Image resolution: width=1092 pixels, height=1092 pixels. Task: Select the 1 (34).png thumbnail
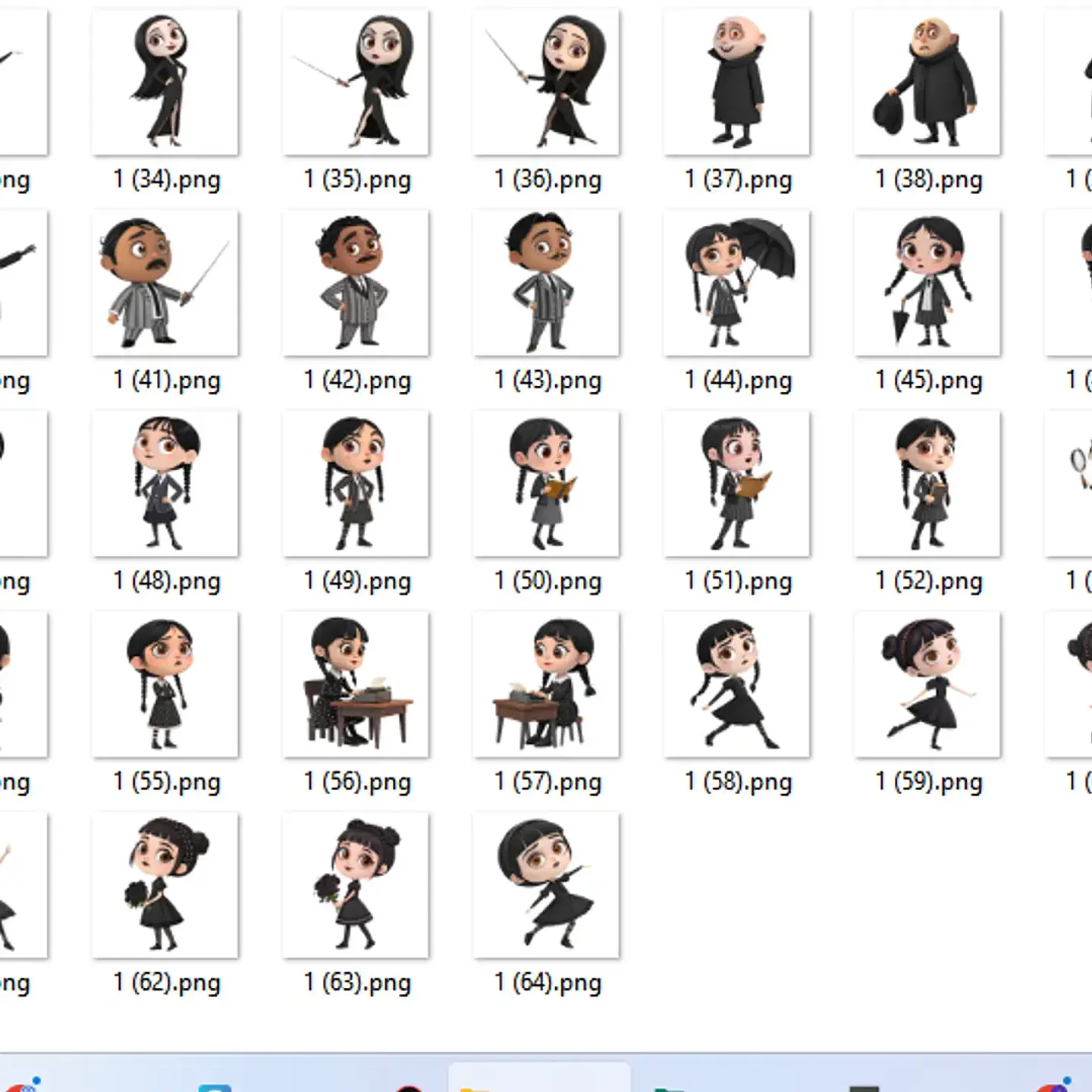[165, 82]
